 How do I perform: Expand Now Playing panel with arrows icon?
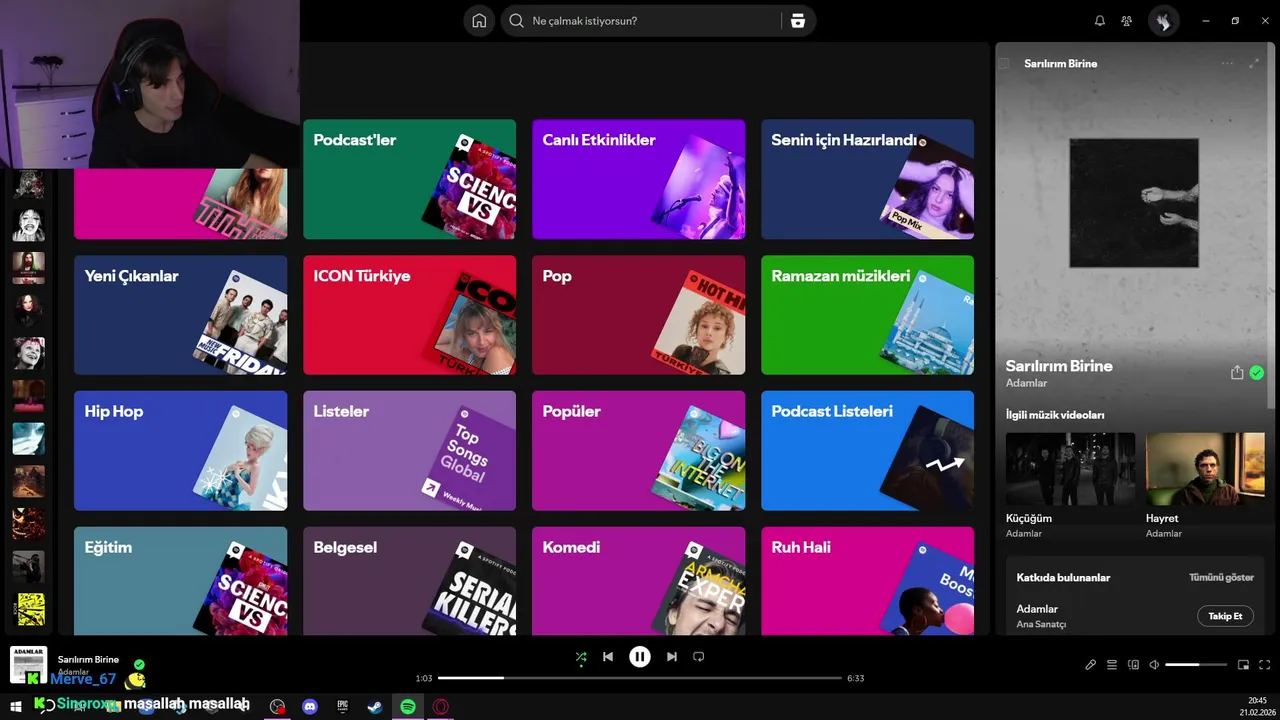(1254, 63)
